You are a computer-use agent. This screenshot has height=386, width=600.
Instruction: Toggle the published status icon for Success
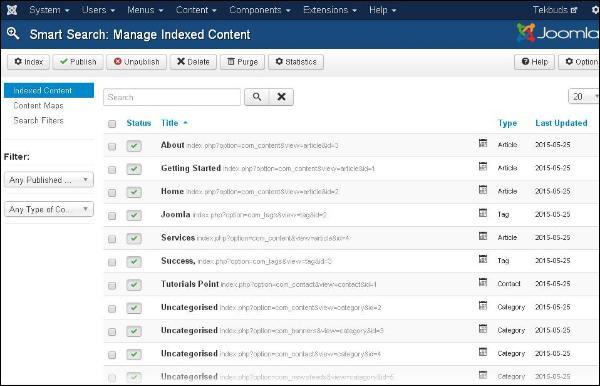(134, 262)
